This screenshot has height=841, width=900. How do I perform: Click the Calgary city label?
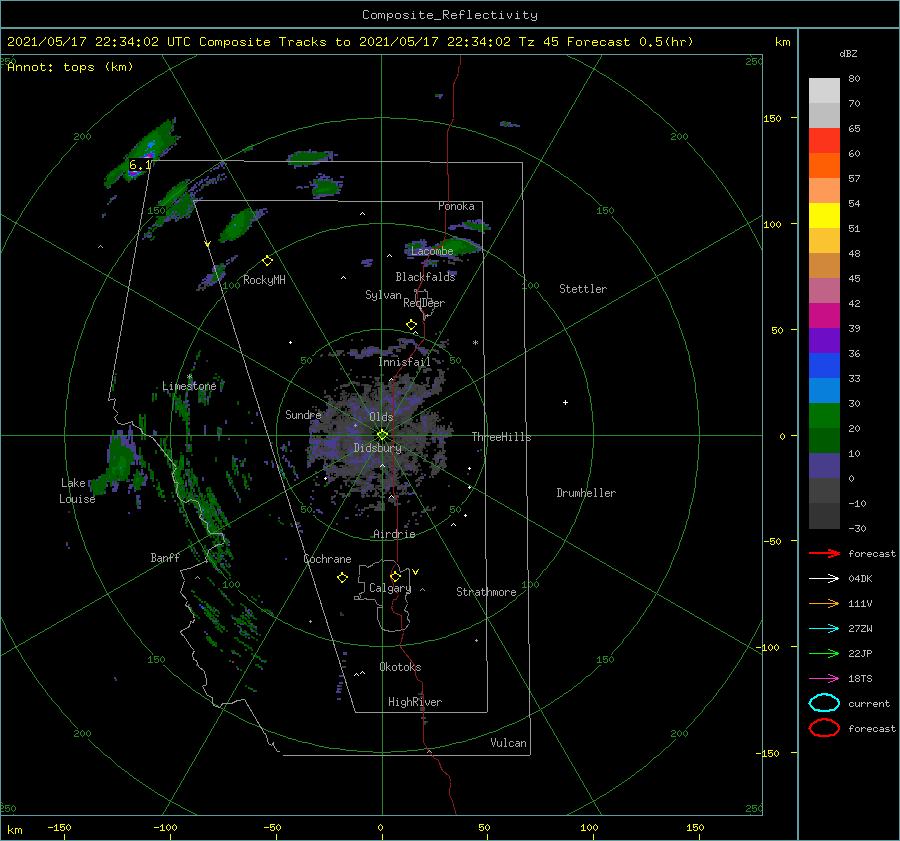tap(390, 588)
